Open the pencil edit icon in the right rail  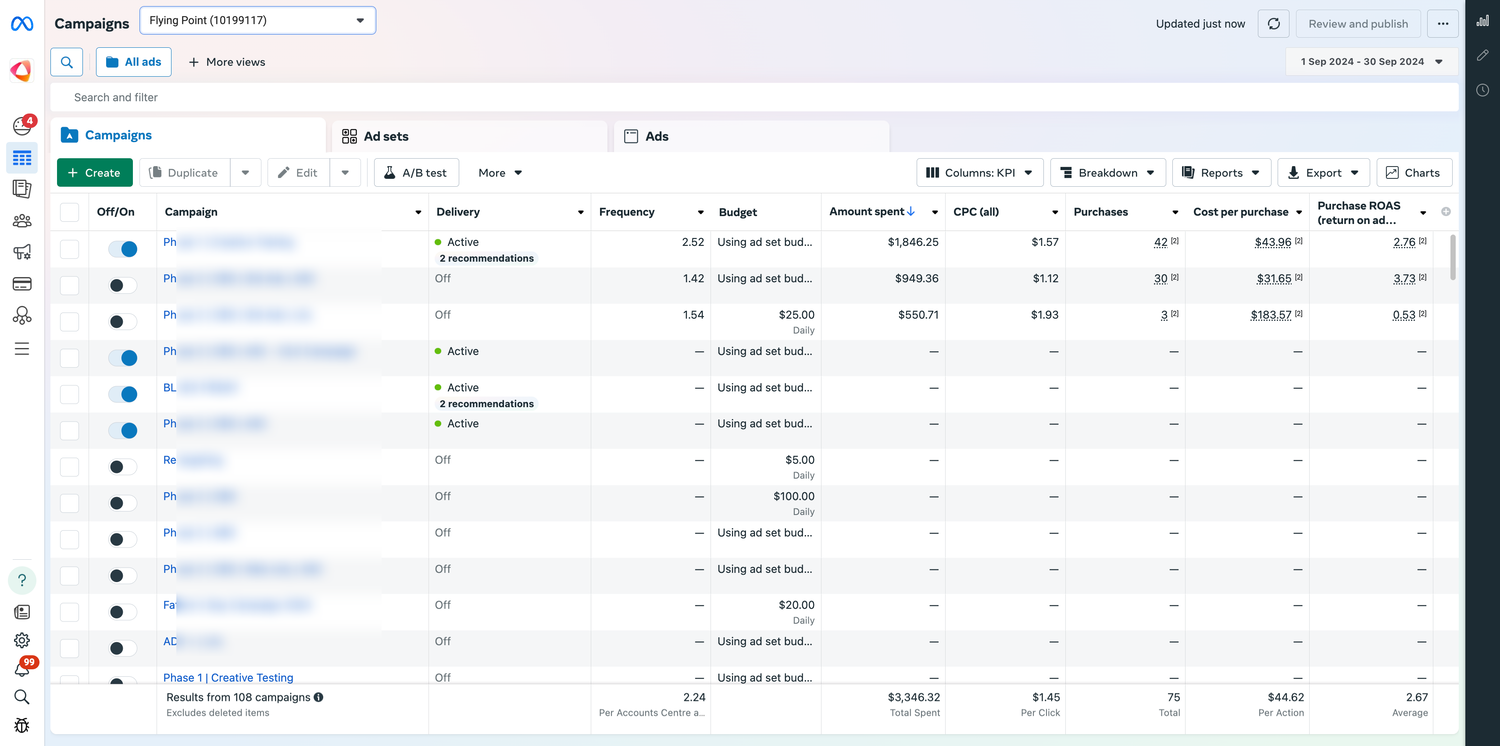pyautogui.click(x=1483, y=56)
